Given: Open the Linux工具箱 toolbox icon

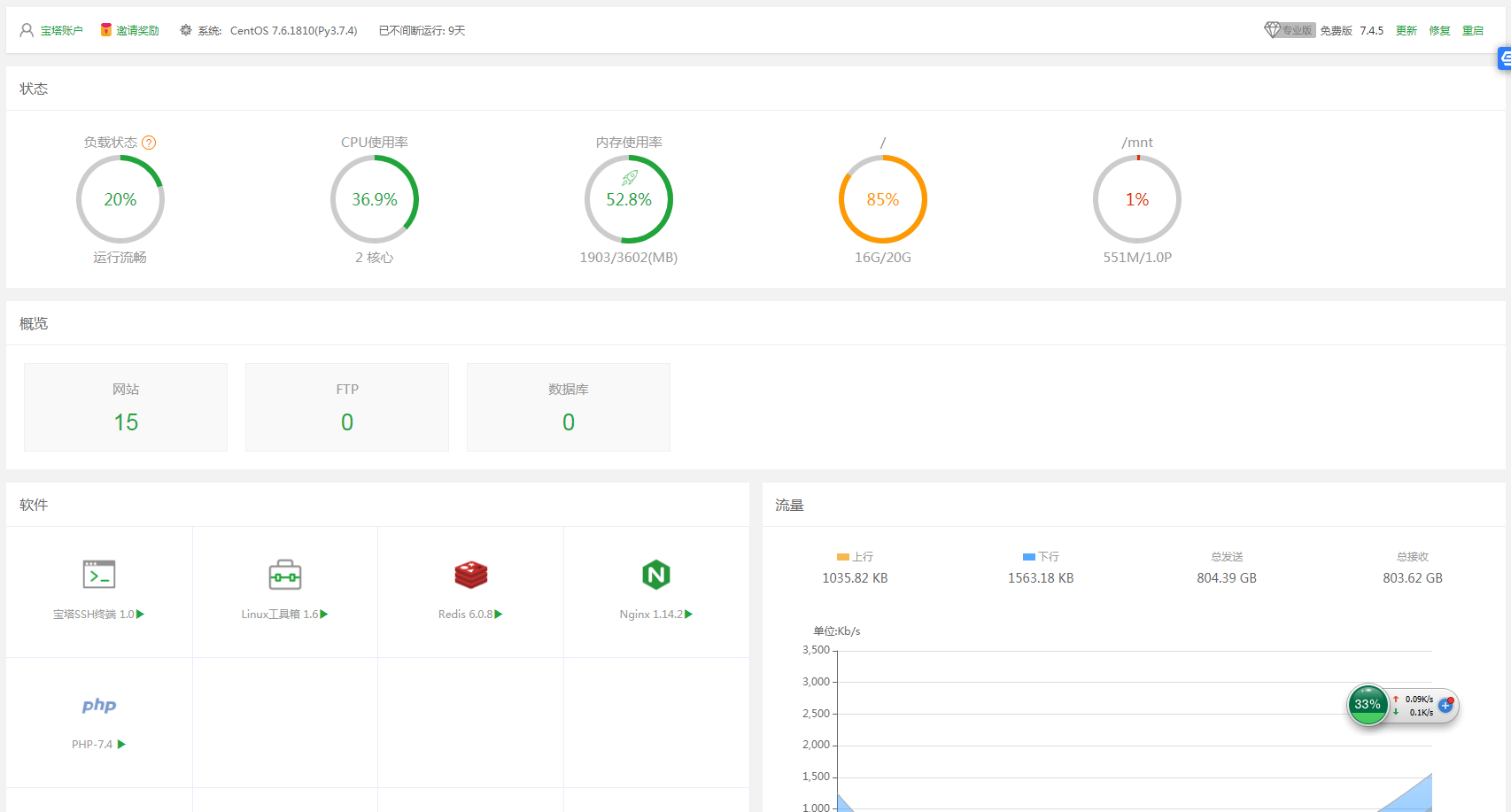Looking at the screenshot, I should [285, 575].
